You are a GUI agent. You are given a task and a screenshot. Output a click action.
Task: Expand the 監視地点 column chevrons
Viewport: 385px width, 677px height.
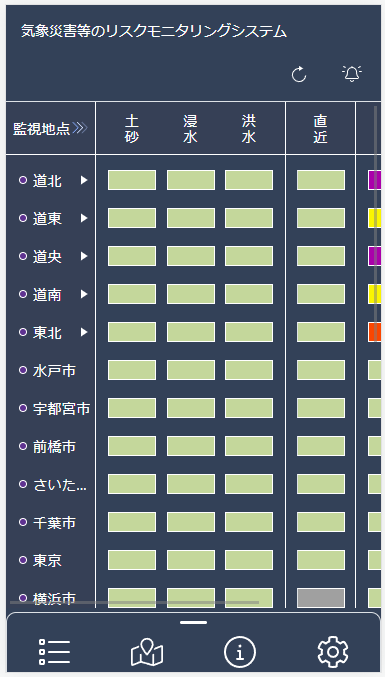(x=80, y=128)
